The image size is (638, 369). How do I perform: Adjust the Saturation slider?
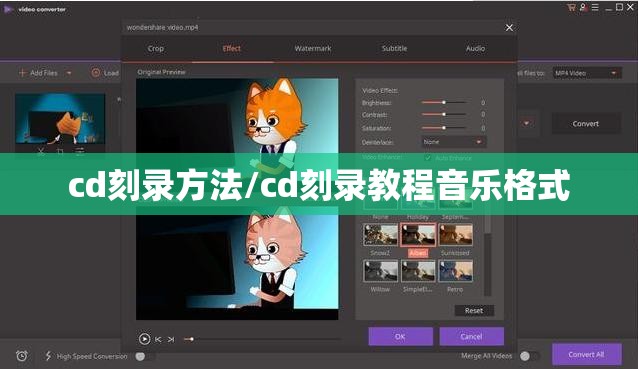coord(444,128)
